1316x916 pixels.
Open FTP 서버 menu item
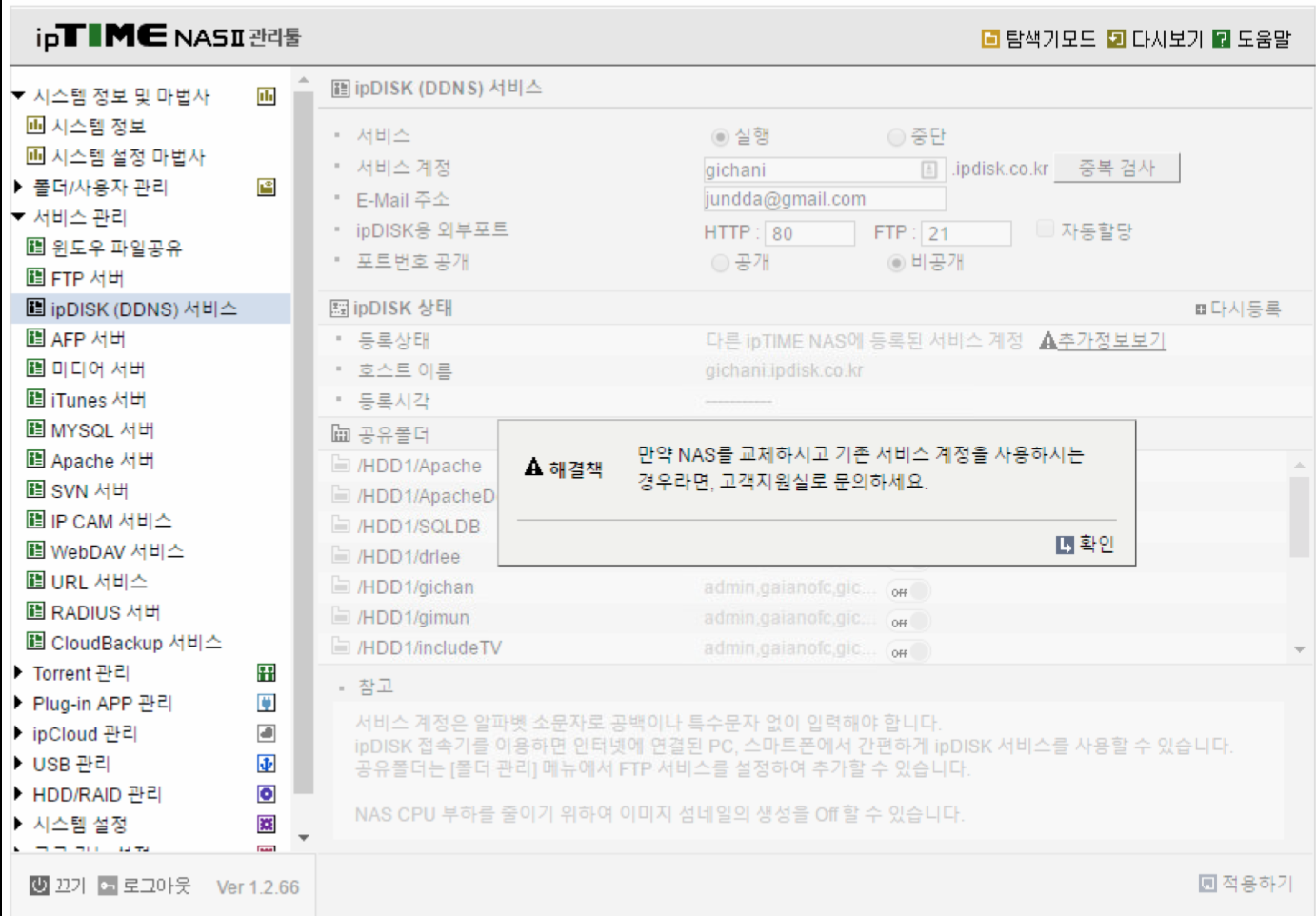tap(88, 279)
